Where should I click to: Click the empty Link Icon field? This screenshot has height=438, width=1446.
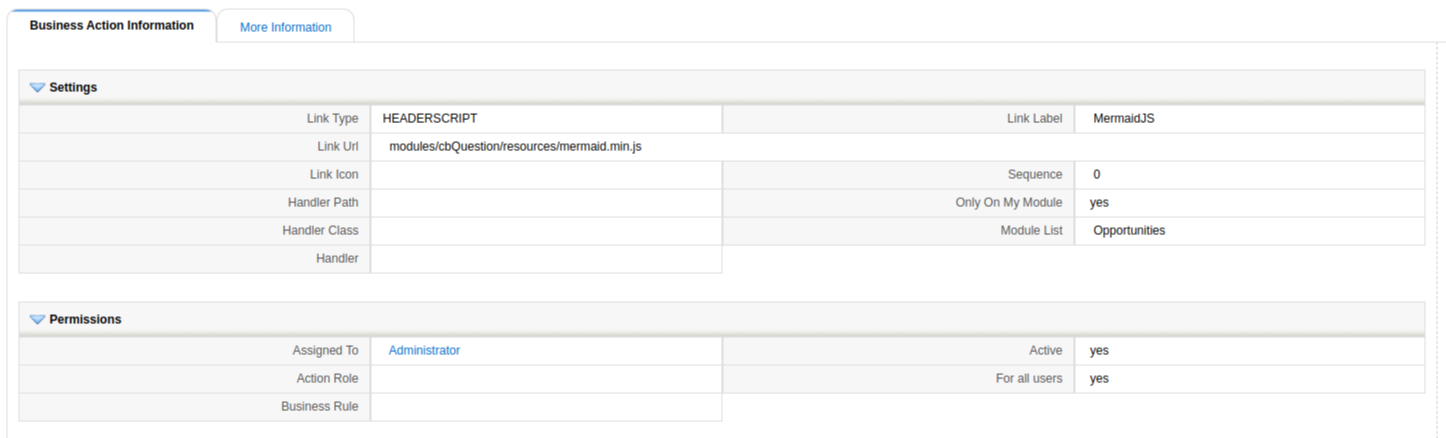coord(545,175)
